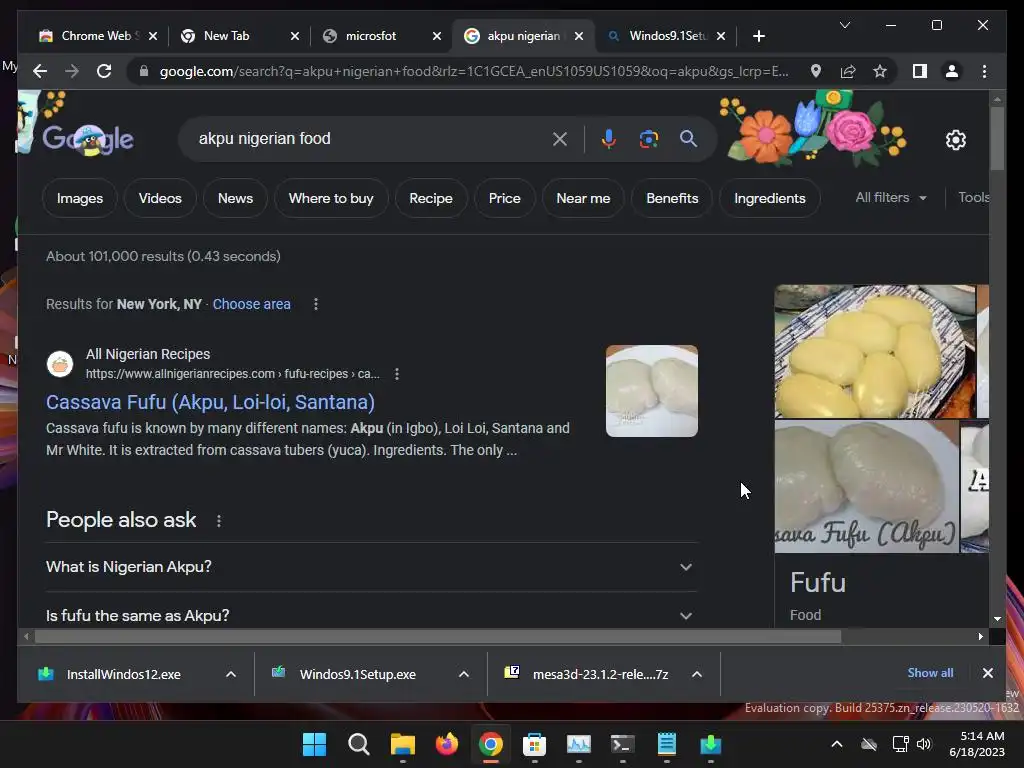Open Cassava Fufu result thumbnail

[652, 391]
